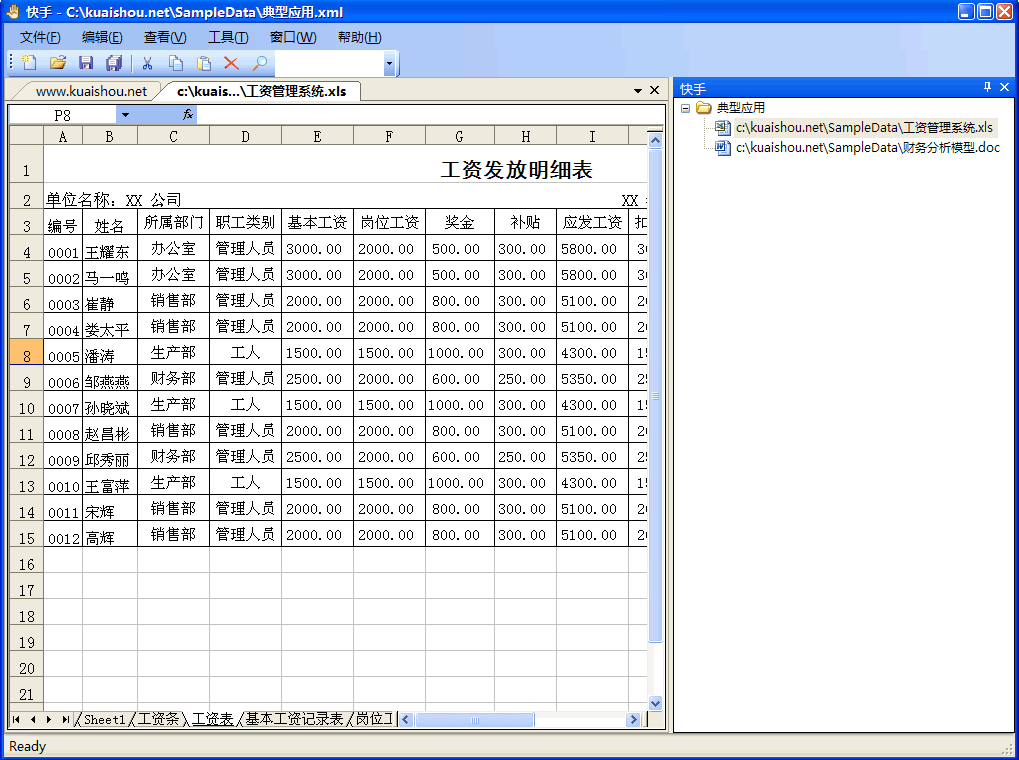Collapse the 典型应用 tree node
Screen dimensions: 1019x760
pyautogui.click(x=685, y=108)
